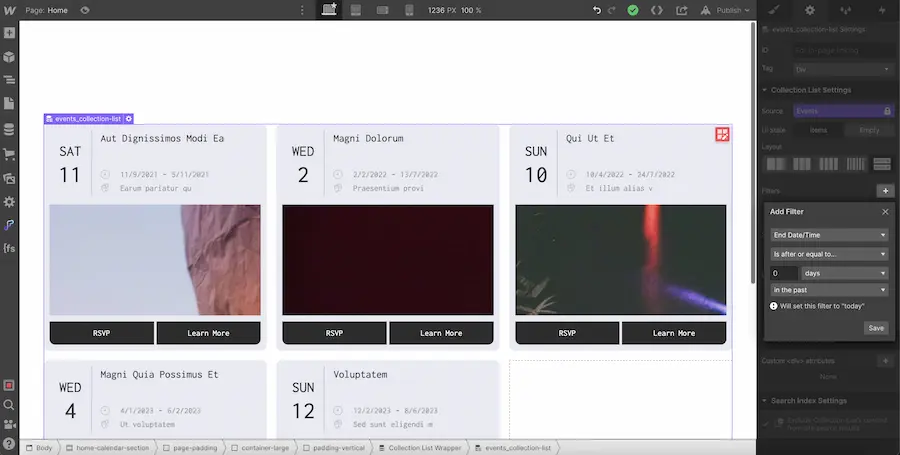
Task: Open the Assets image panel
Action: click(x=9, y=178)
